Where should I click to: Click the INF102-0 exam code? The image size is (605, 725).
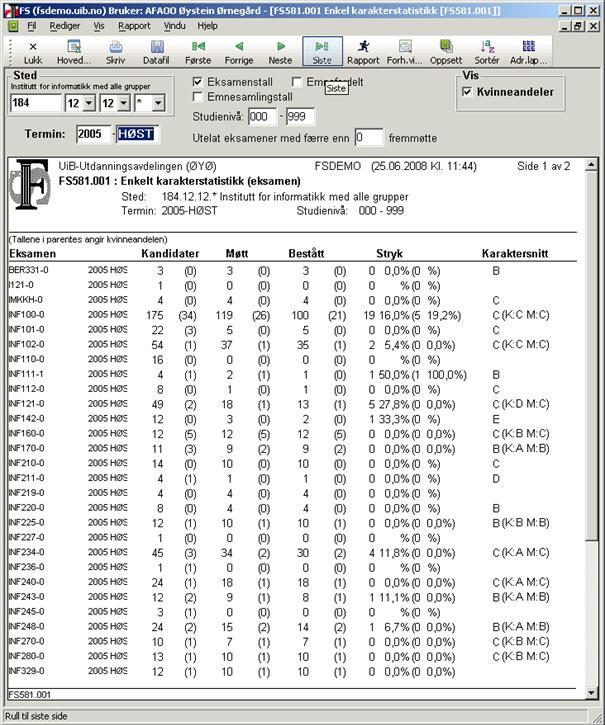pos(26,344)
